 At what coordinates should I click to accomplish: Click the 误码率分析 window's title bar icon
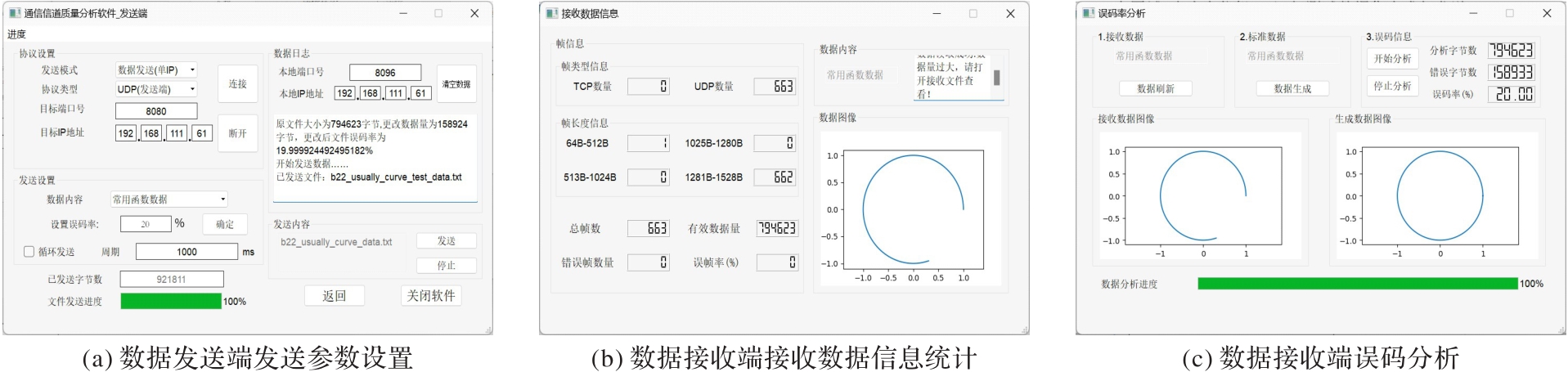coord(1089,14)
